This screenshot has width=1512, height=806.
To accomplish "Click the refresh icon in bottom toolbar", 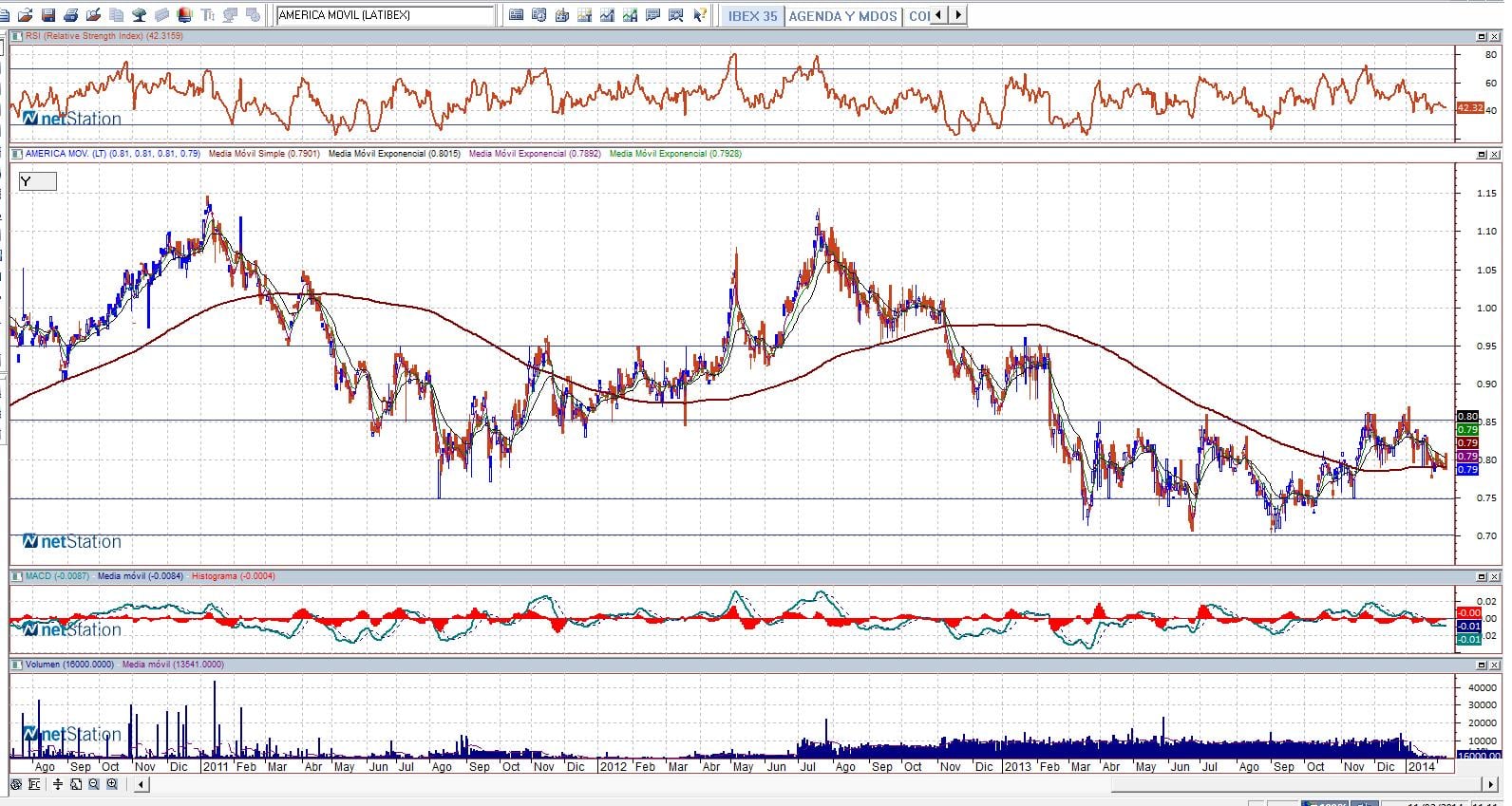I will 15,784.
